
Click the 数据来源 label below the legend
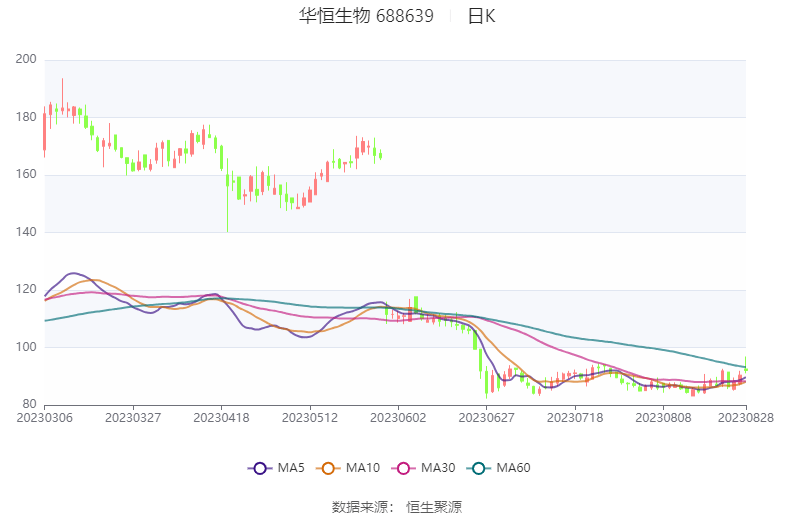(x=362, y=507)
